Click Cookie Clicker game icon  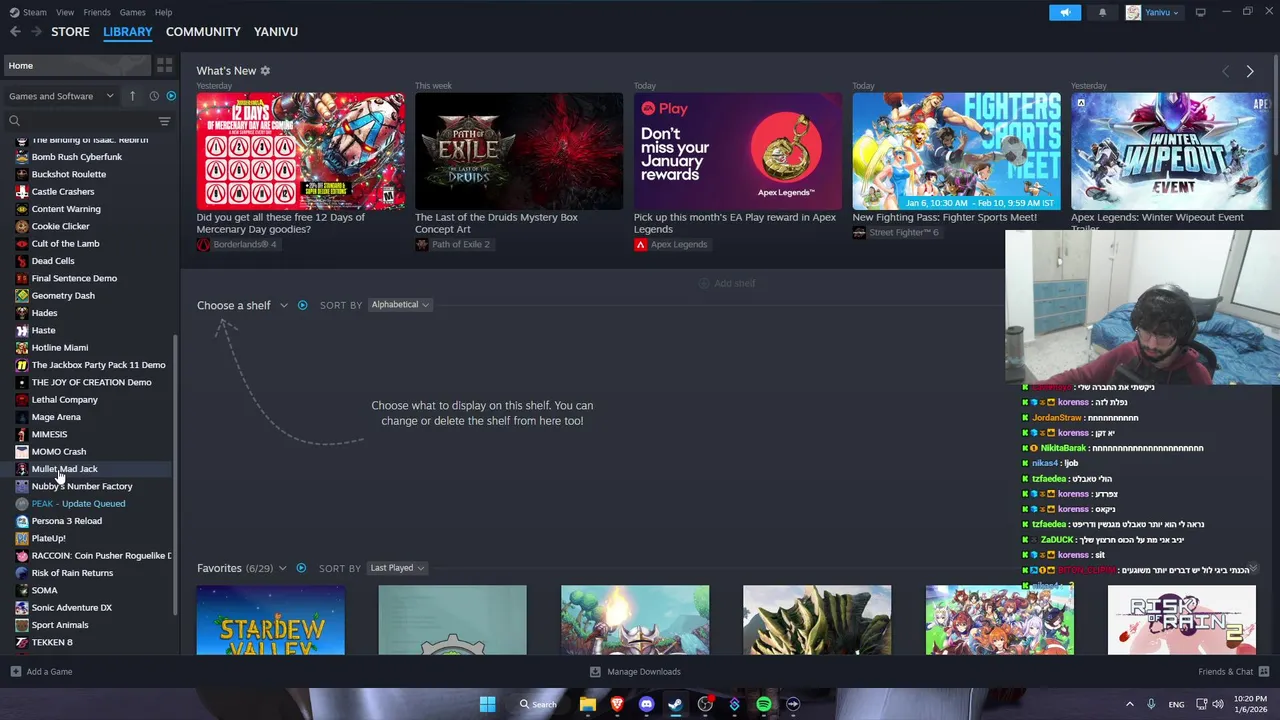click(x=22, y=226)
